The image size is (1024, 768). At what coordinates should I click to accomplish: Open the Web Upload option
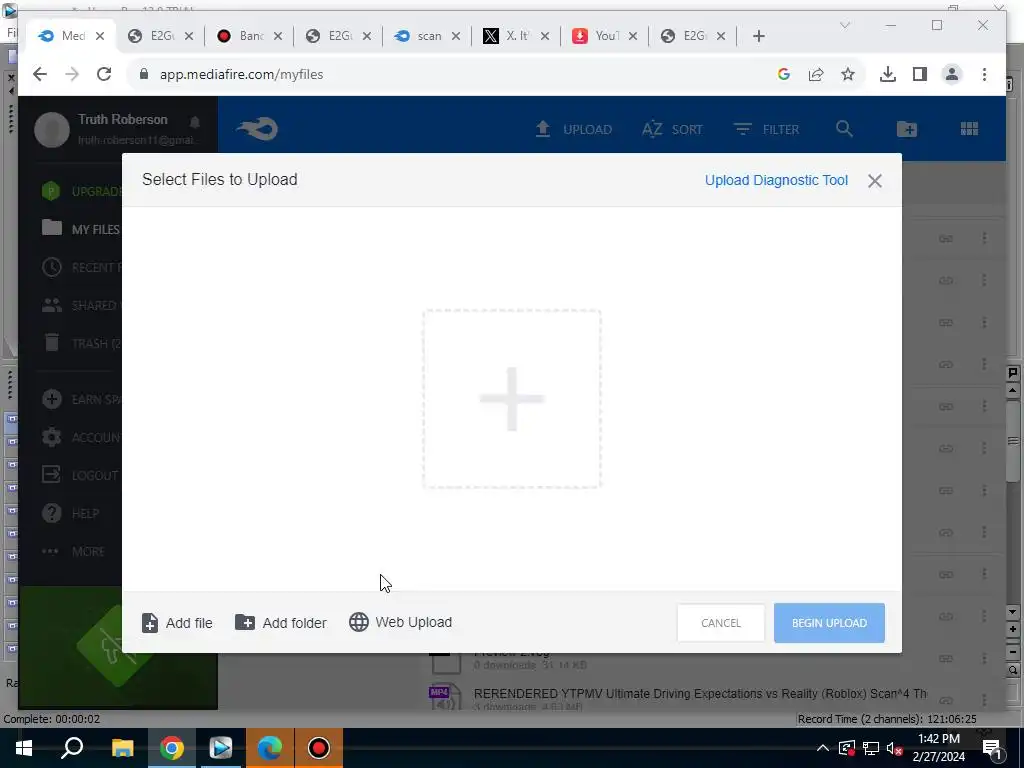click(x=400, y=622)
